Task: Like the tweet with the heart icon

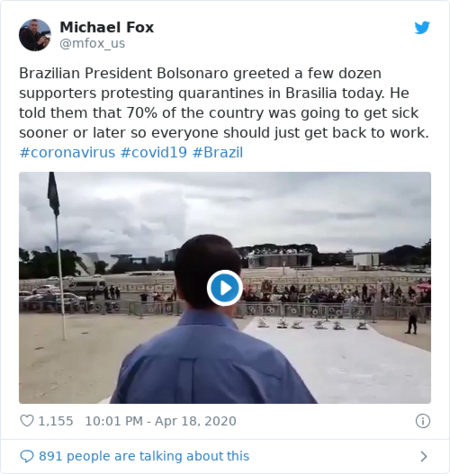Action: [27, 421]
